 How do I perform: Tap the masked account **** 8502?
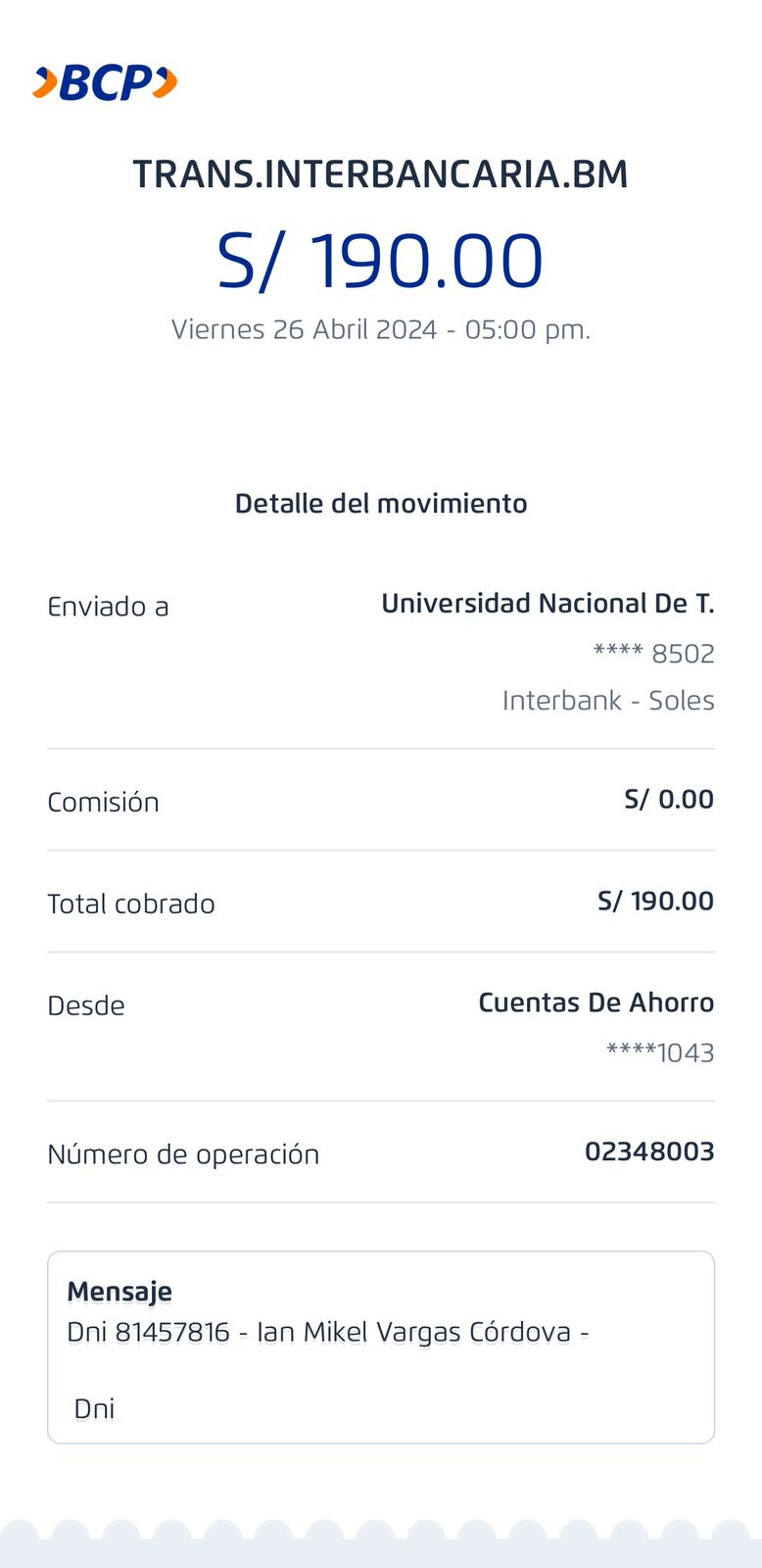[x=653, y=654]
